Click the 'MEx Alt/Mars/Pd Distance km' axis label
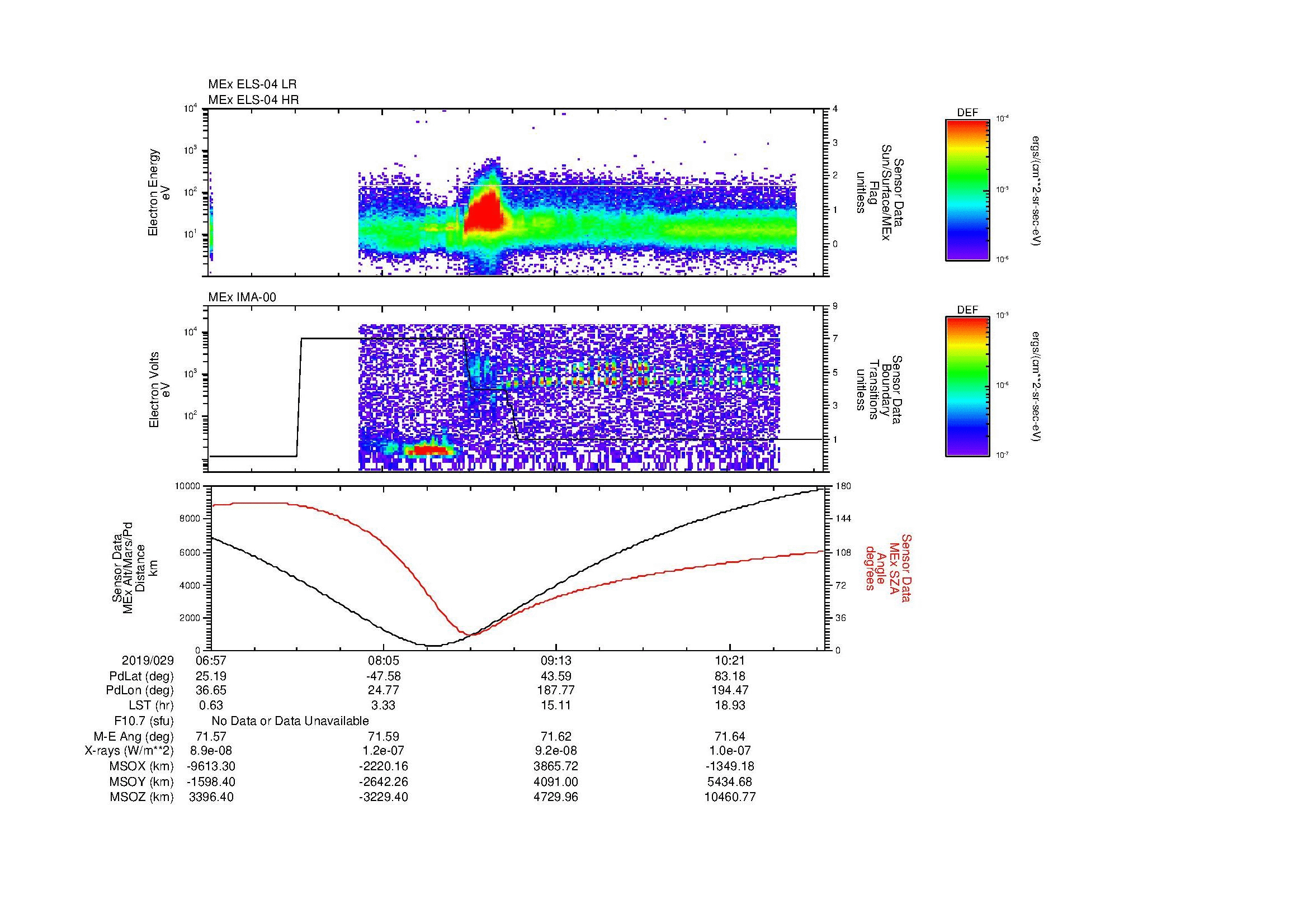The width and height of the screenshot is (1308, 924). tap(134, 567)
